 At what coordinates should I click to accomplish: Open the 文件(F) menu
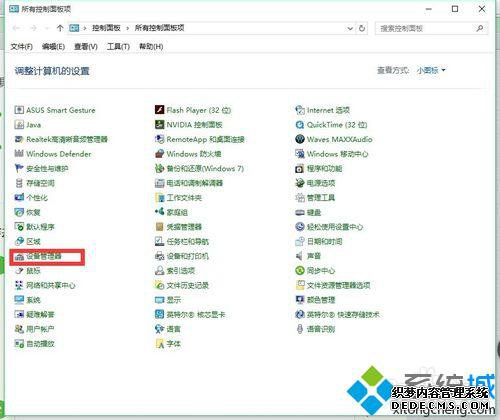point(22,46)
